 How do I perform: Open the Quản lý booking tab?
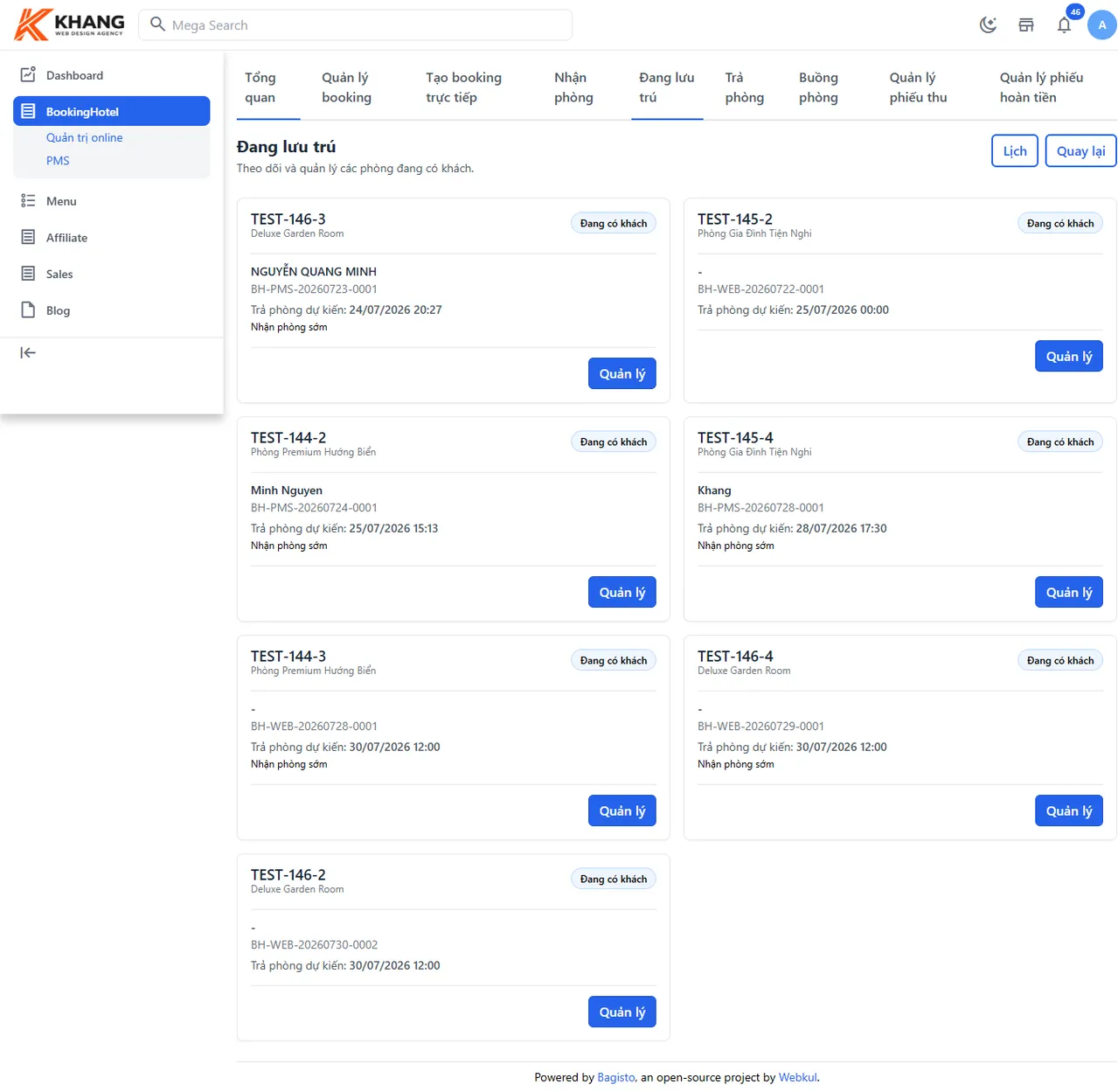point(346,87)
